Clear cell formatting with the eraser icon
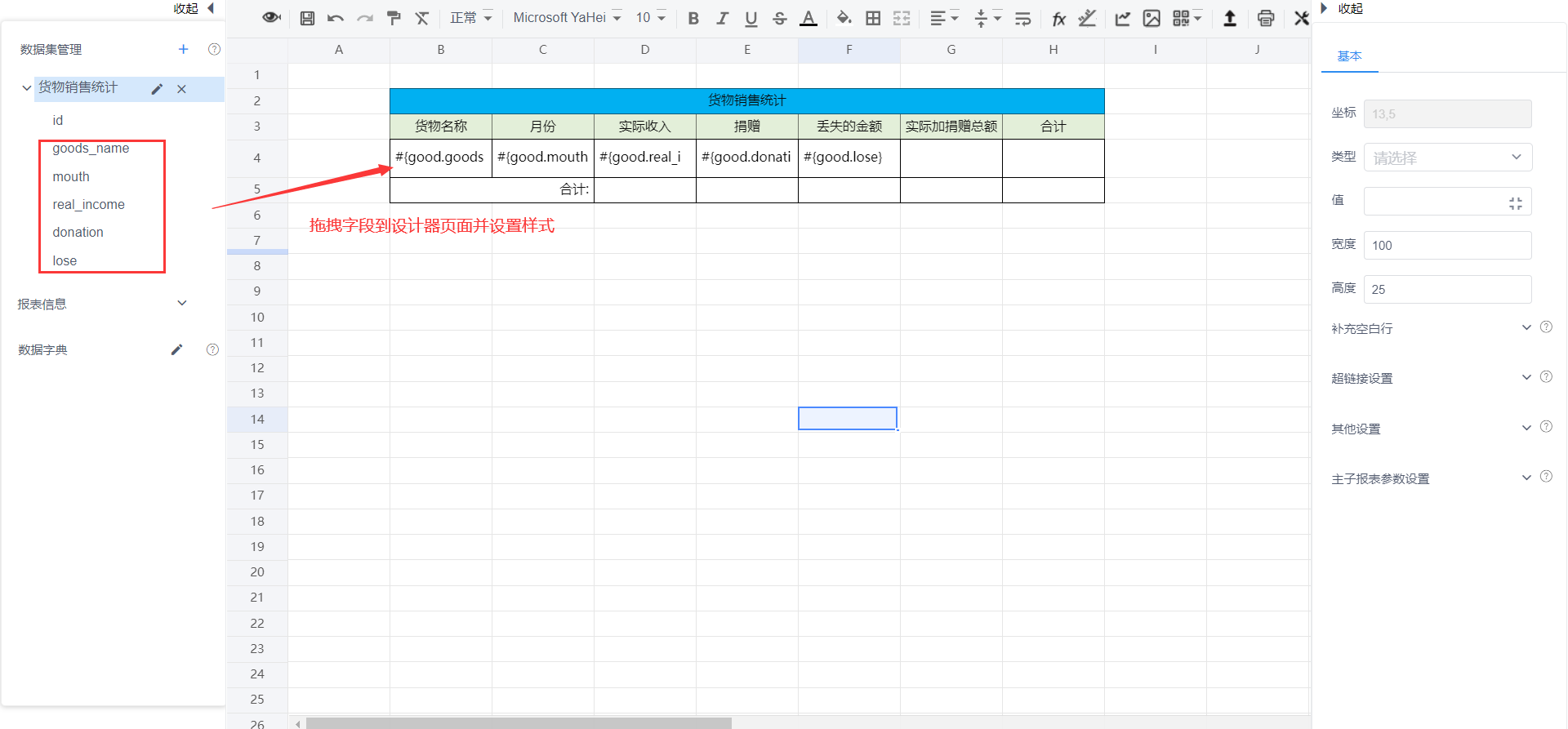The width and height of the screenshot is (1568, 729). point(422,18)
